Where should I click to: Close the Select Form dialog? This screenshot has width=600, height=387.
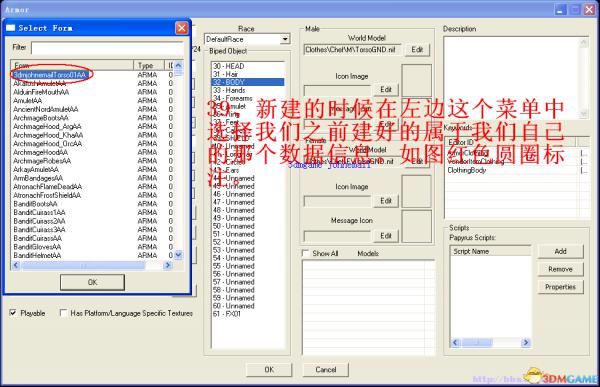(x=181, y=28)
